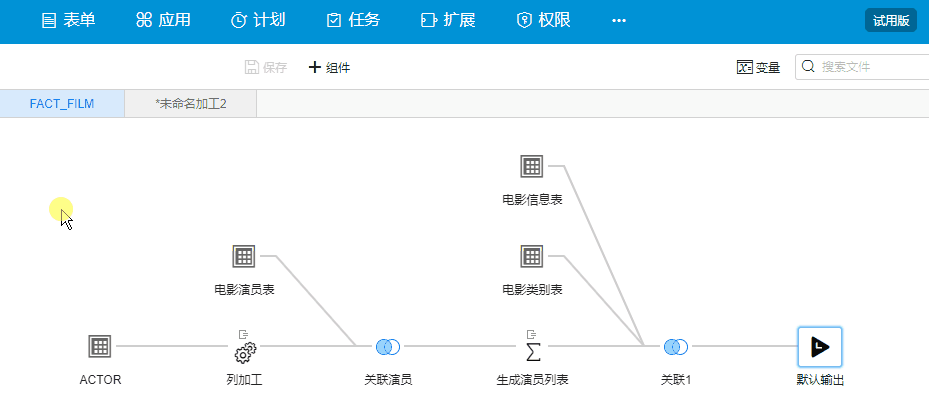929x406 pixels.
Task: Select the 电影类别表 table node
Action: tap(531, 257)
